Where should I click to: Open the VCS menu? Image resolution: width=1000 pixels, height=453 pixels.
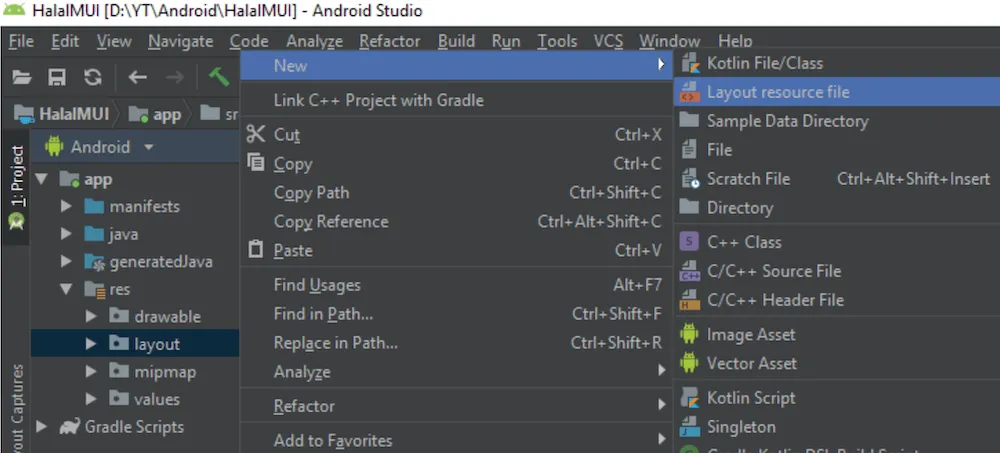(x=608, y=41)
